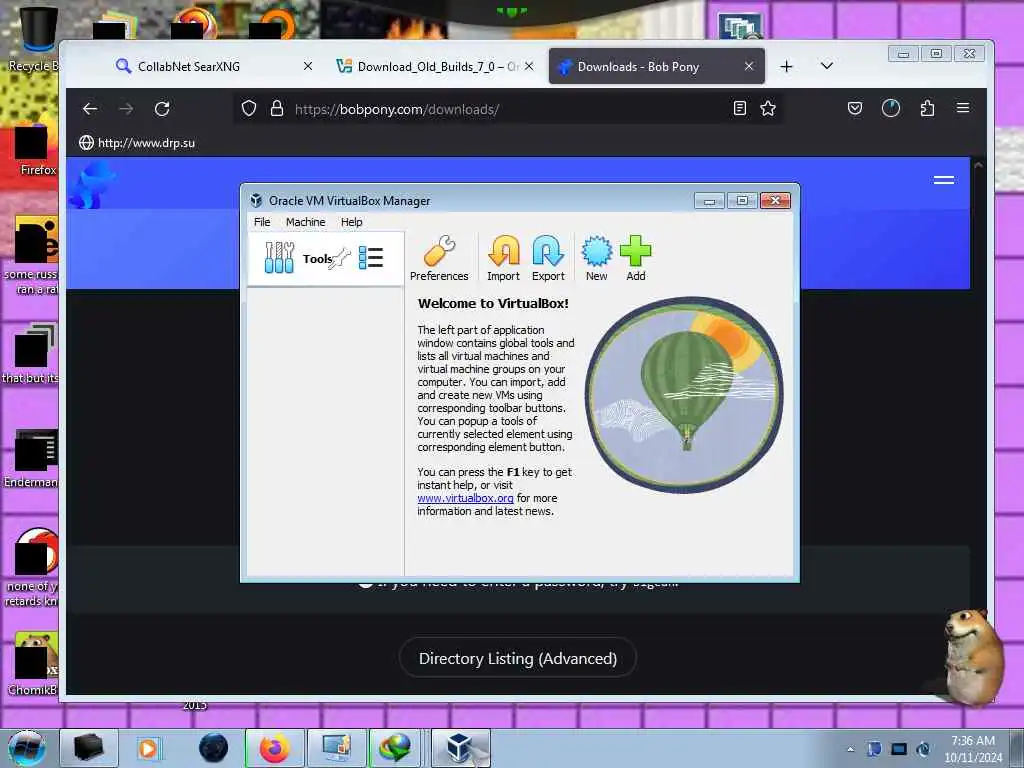The width and height of the screenshot is (1024, 768).
Task: Expand the list all tabs chevron
Action: pyautogui.click(x=826, y=66)
